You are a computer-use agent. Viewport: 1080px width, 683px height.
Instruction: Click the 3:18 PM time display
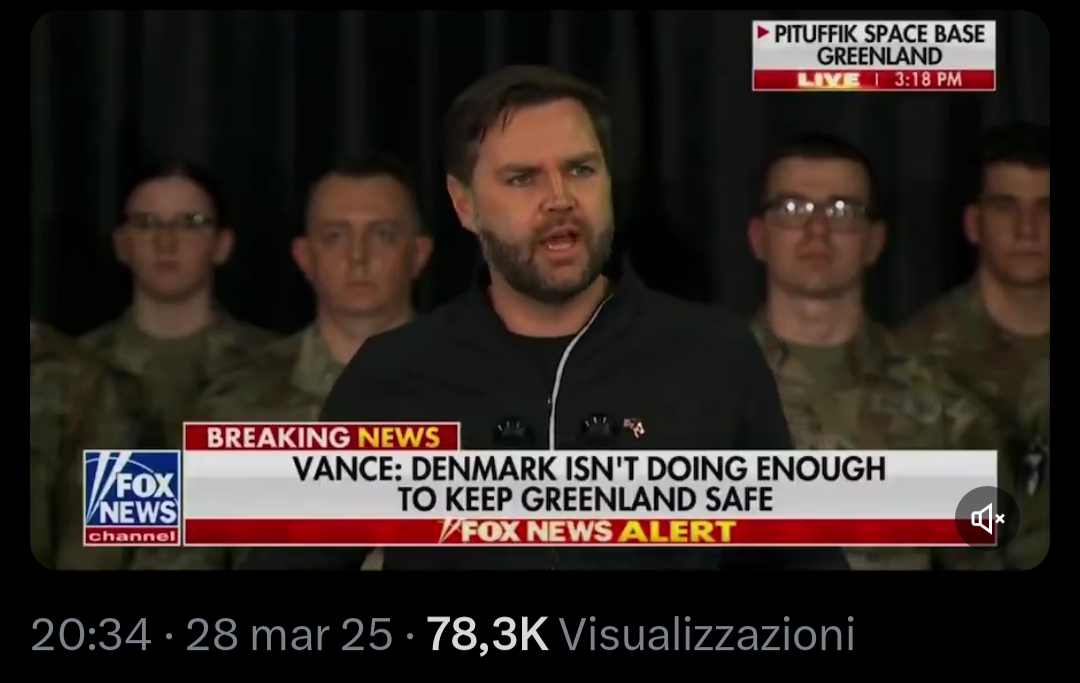tap(928, 80)
